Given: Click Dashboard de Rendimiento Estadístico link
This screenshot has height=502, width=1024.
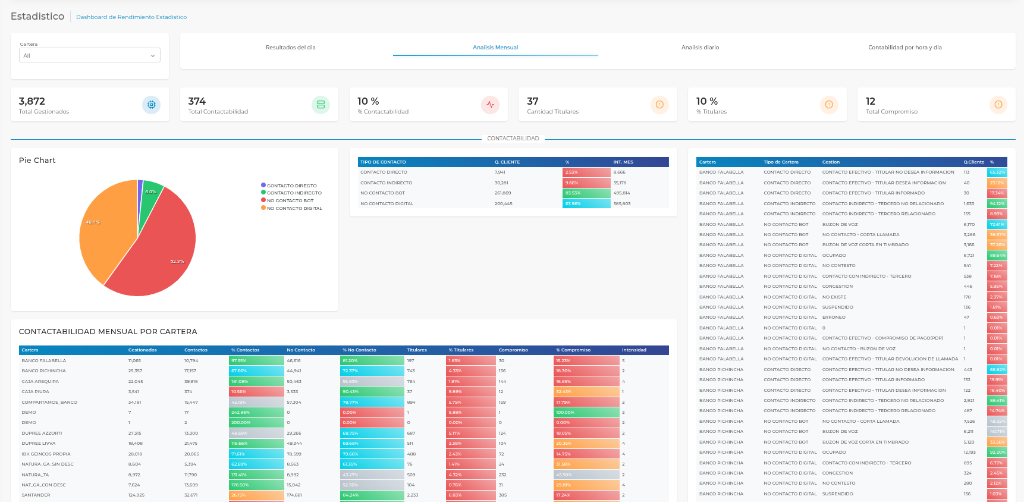Looking at the screenshot, I should click(131, 17).
